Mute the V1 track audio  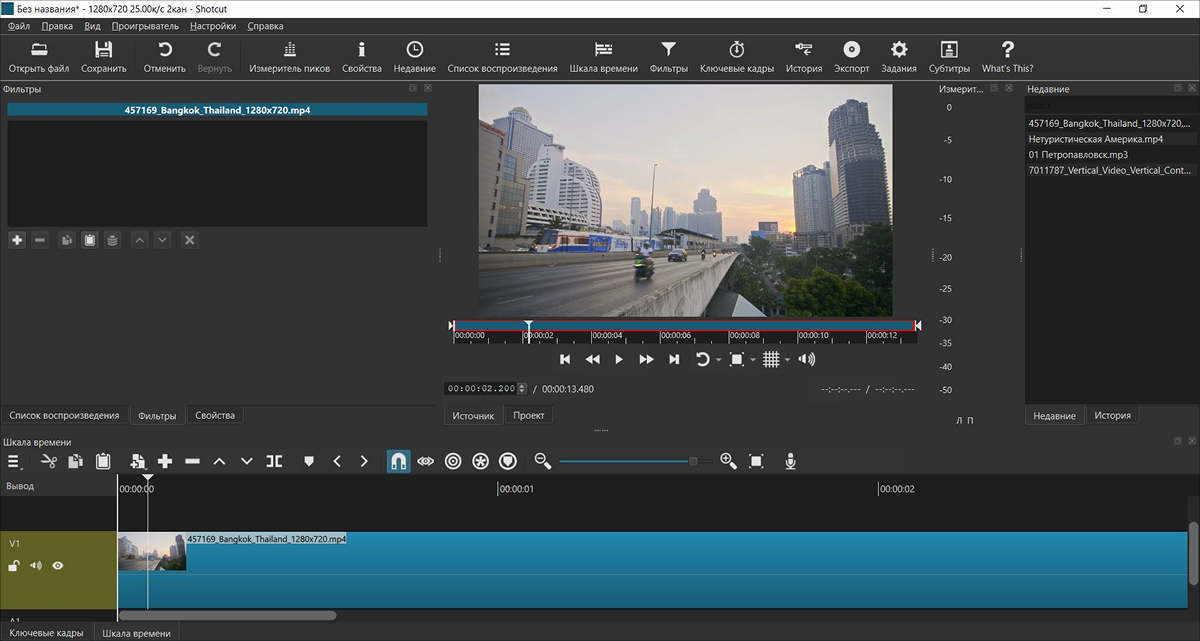[x=36, y=566]
